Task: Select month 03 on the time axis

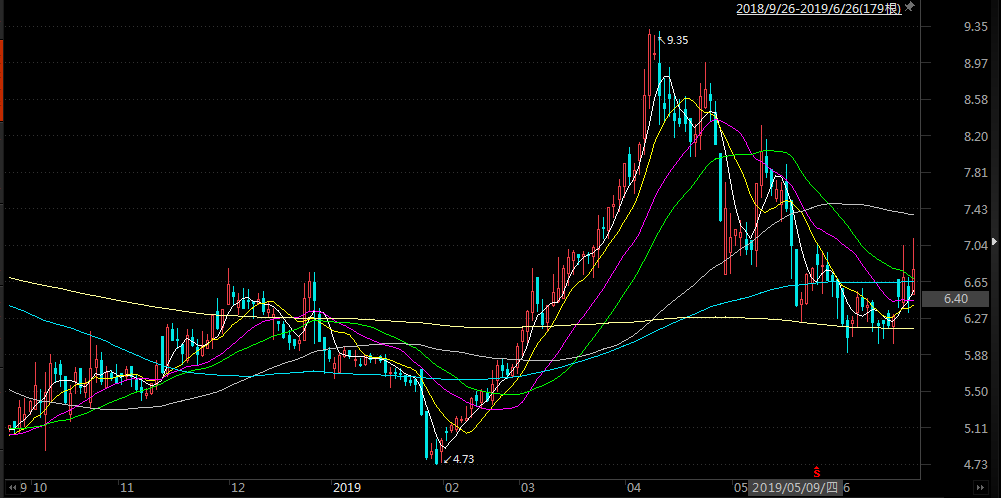Action: coord(527,488)
